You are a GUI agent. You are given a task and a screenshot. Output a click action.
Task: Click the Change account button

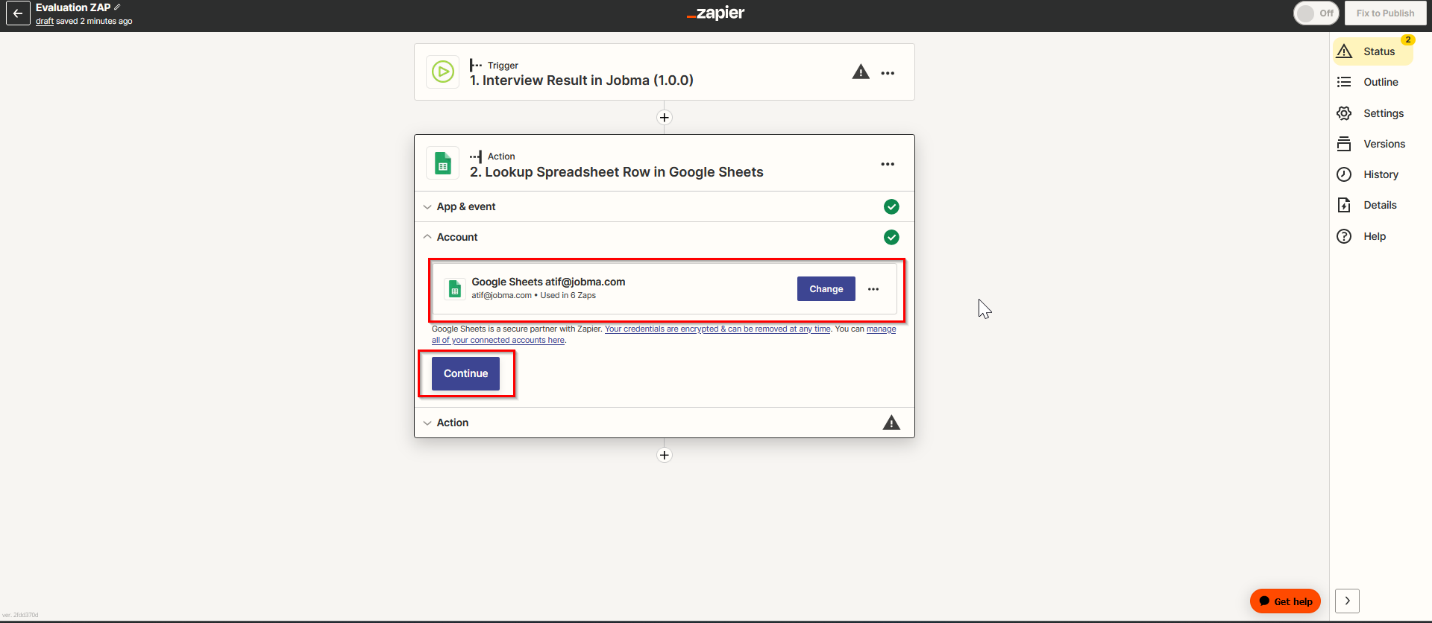click(x=826, y=289)
